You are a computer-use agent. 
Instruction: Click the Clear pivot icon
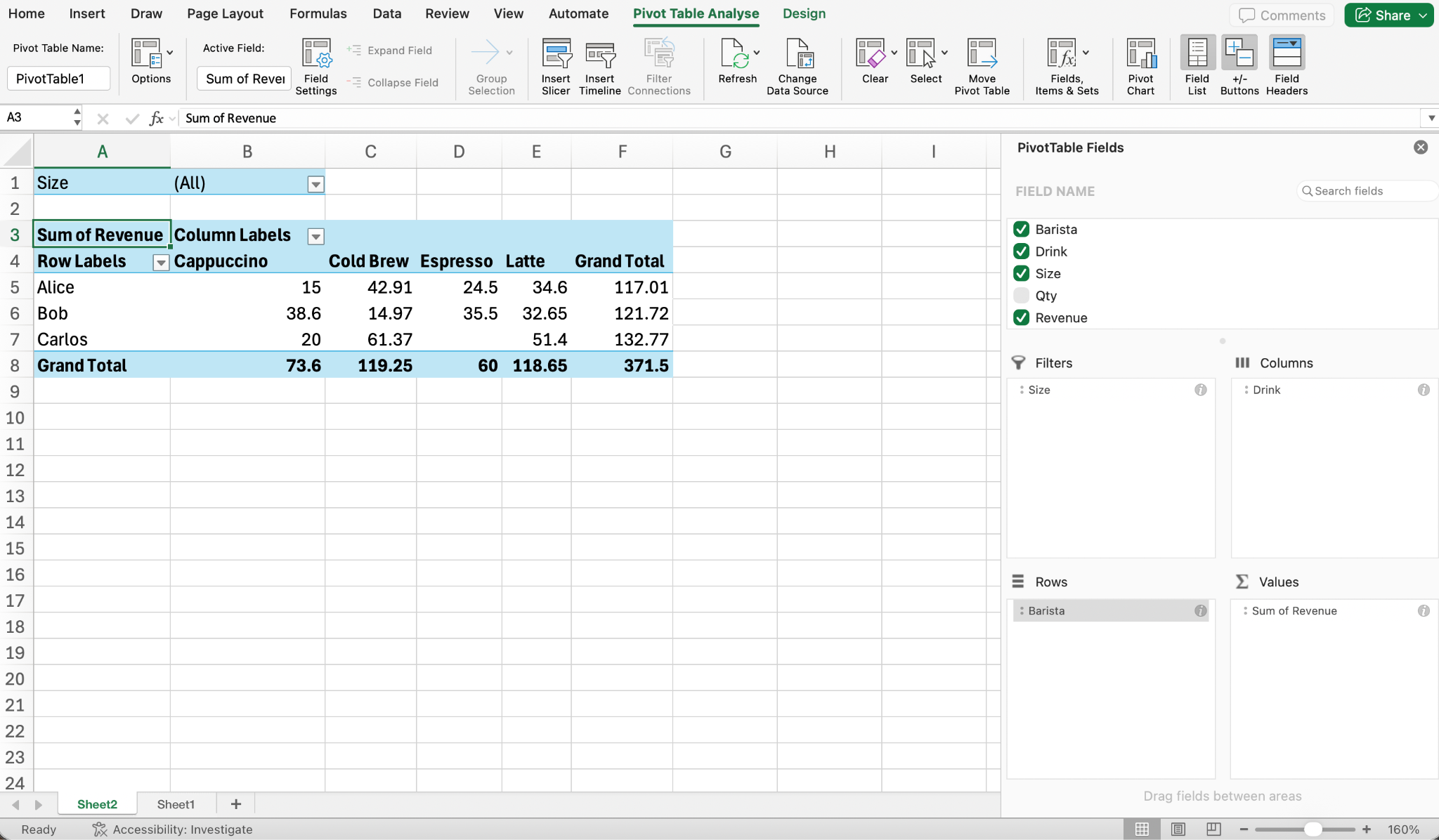871,53
